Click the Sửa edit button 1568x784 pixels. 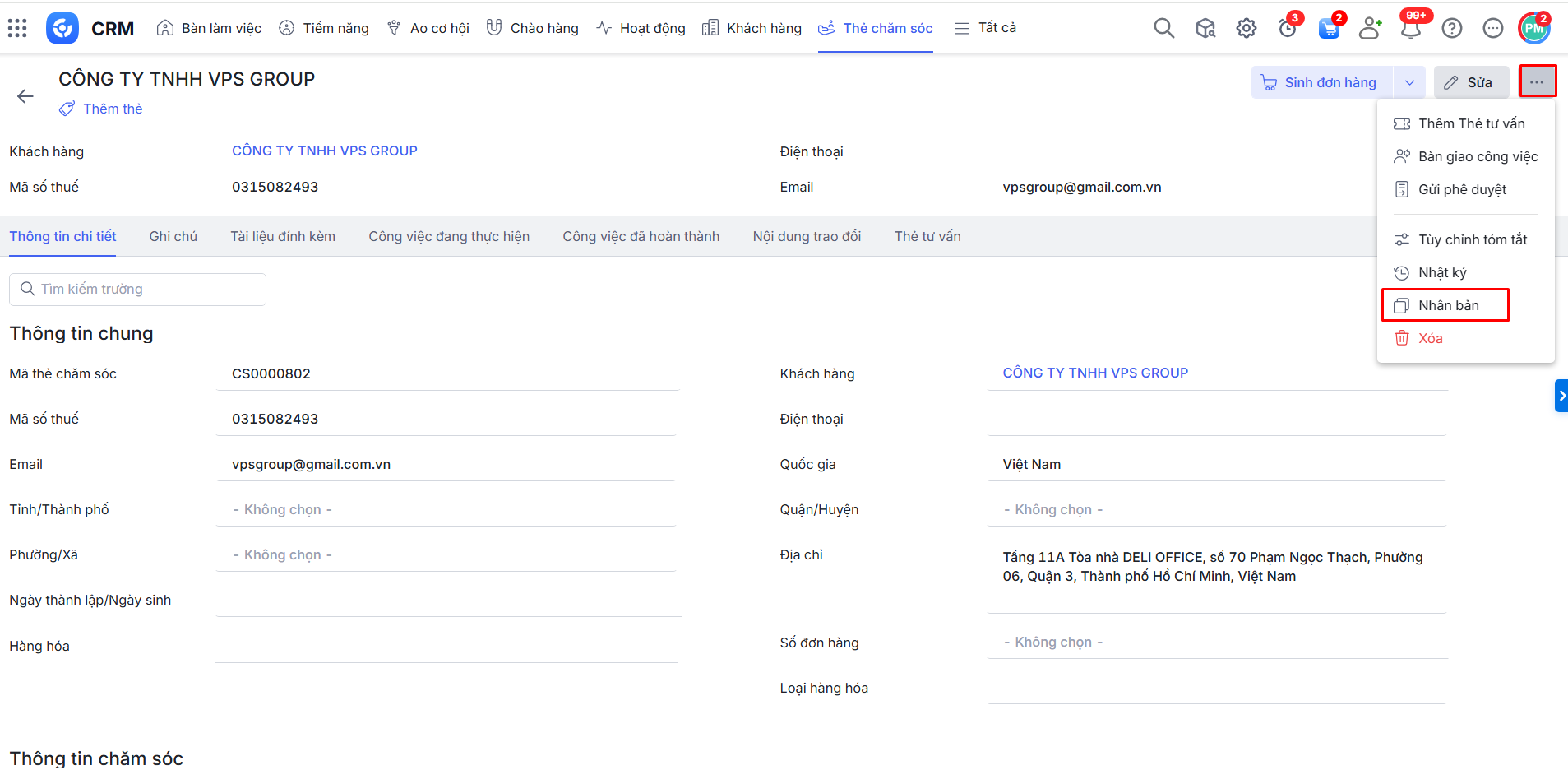tap(1470, 82)
